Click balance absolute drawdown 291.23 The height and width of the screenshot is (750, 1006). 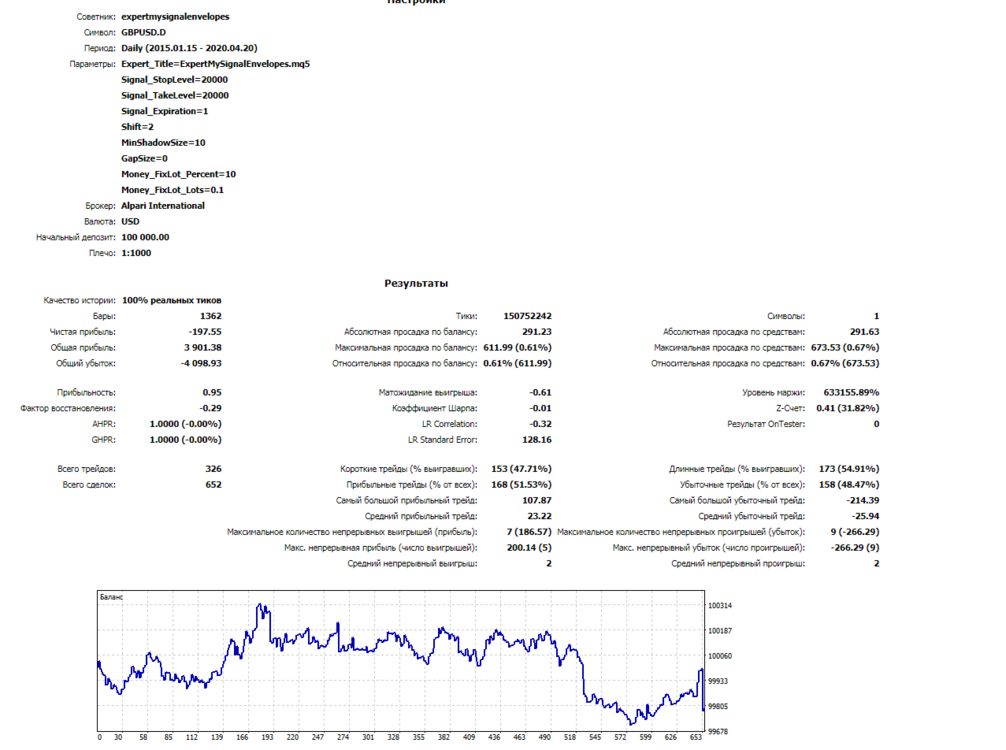[537, 332]
